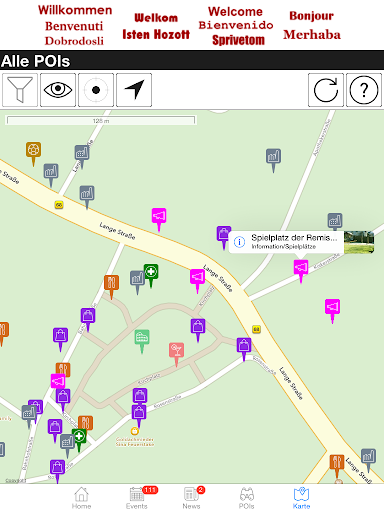This screenshot has height=512, width=384.
Task: Switch to the POIs binoculars tab
Action: 247,498
